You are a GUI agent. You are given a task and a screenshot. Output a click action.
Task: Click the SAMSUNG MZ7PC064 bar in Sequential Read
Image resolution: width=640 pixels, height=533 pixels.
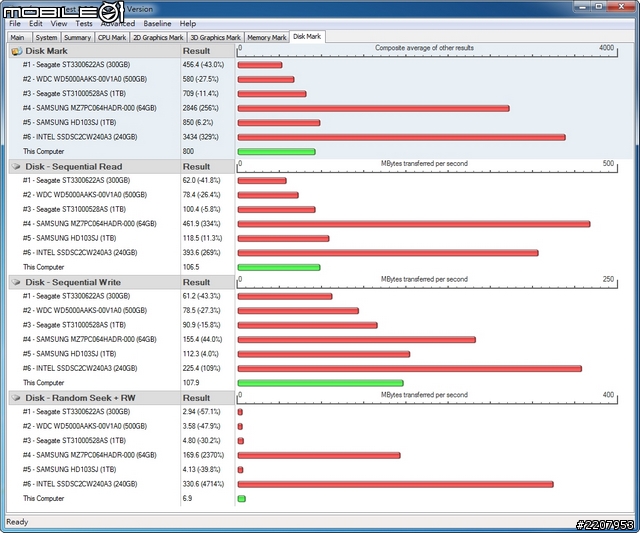pyautogui.click(x=414, y=224)
